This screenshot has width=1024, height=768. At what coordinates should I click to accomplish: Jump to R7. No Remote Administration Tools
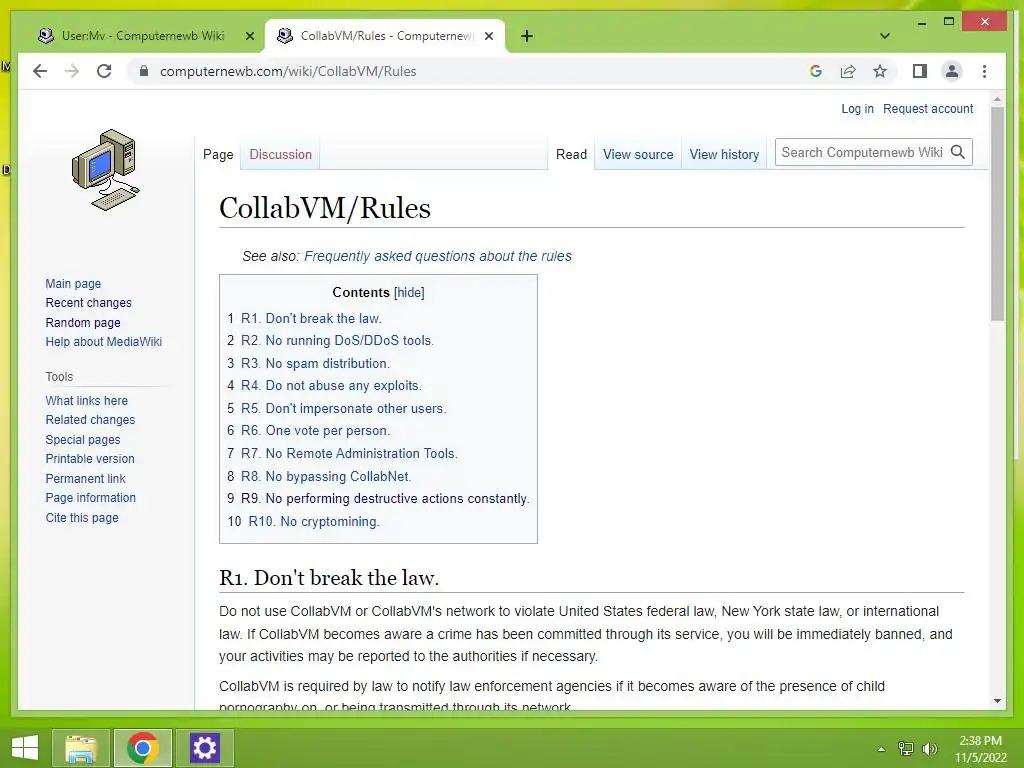[349, 453]
